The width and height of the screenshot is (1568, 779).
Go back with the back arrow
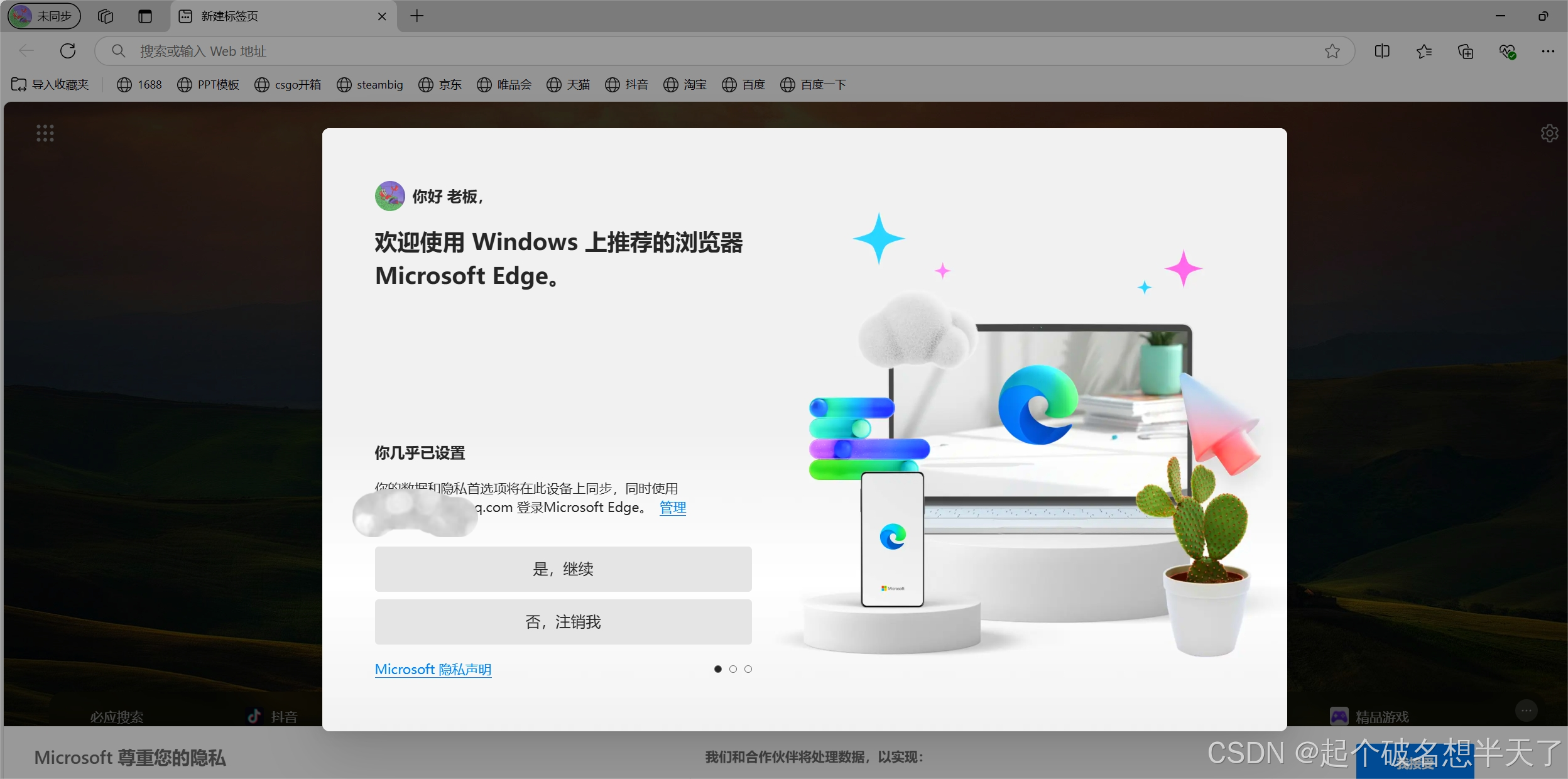(26, 51)
